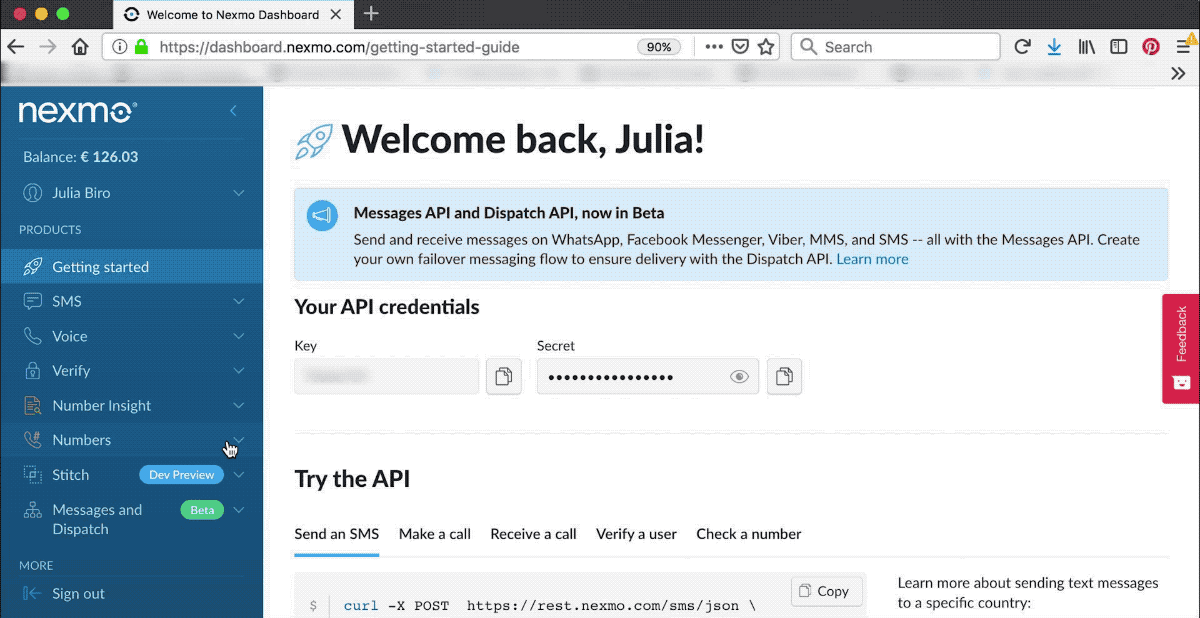Reload the page with the refresh icon
Screen dimensions: 1200x618
pyautogui.click(x=1022, y=47)
